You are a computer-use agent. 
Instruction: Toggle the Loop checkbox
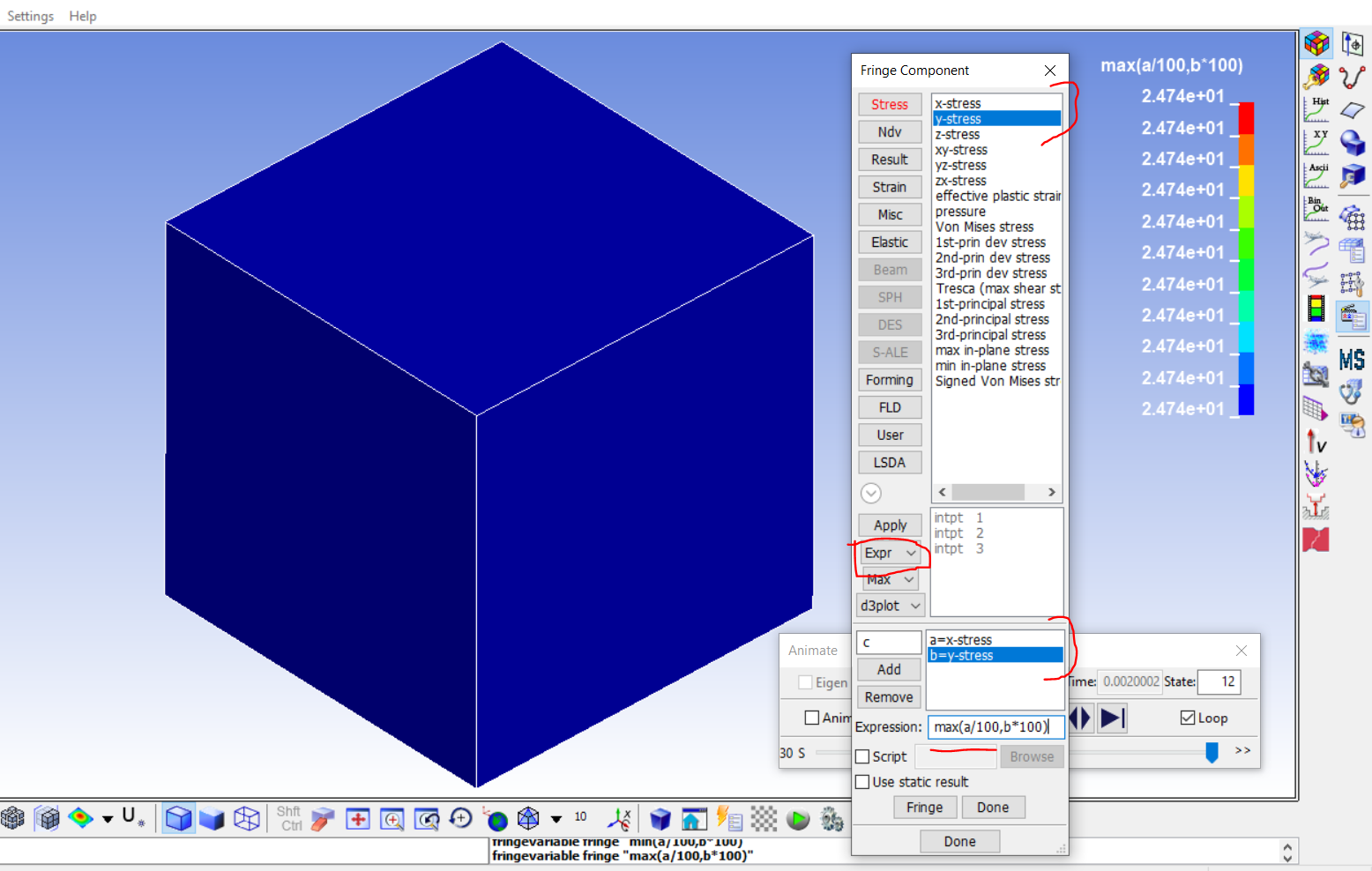coord(1188,718)
